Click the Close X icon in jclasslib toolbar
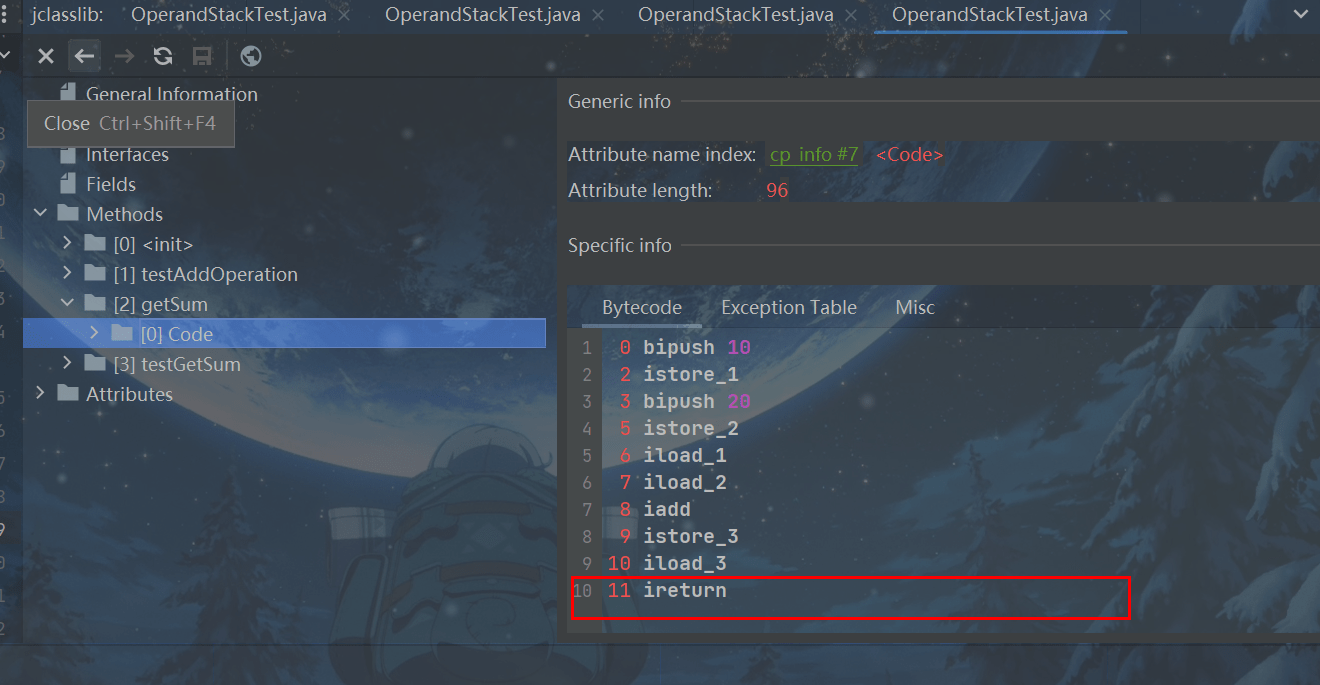1320x685 pixels. tap(46, 56)
